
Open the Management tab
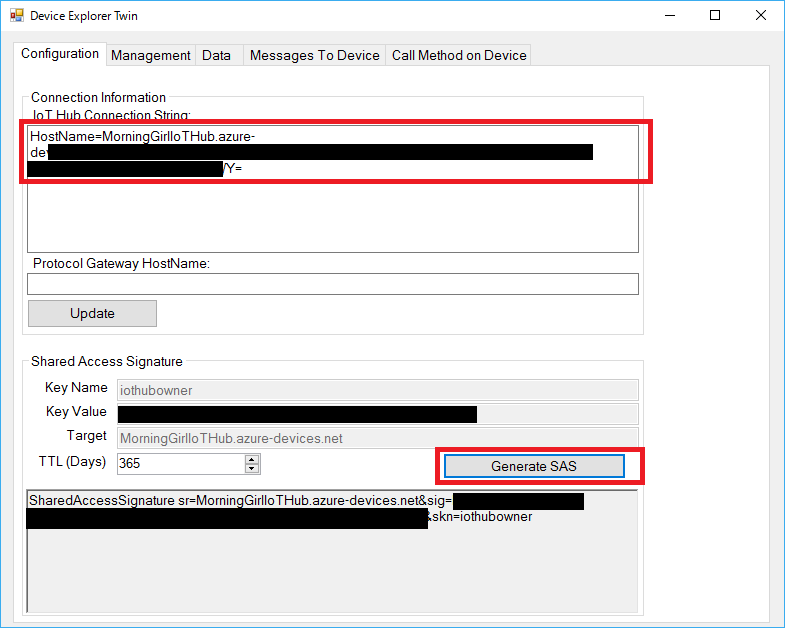coord(150,55)
